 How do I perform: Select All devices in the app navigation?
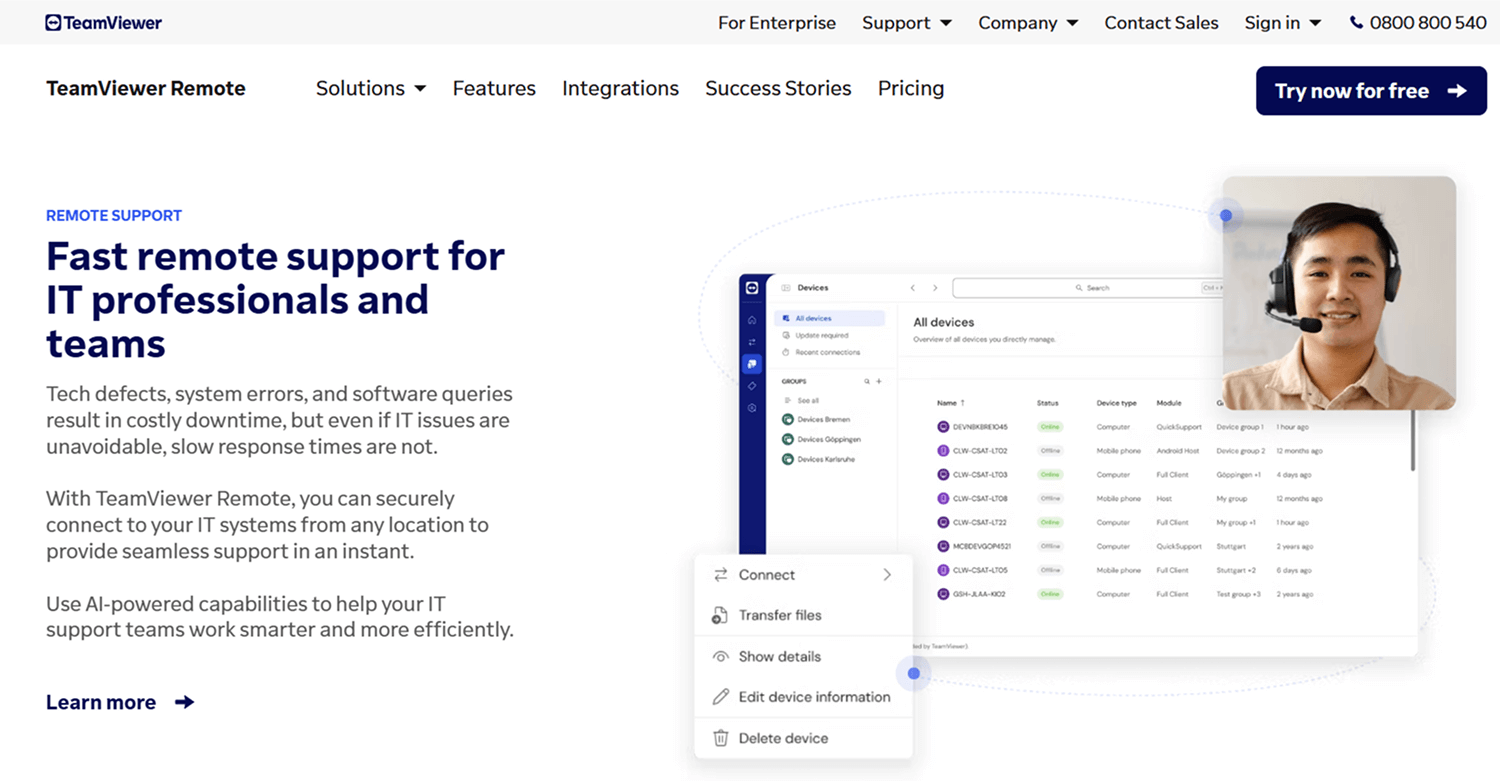829,318
